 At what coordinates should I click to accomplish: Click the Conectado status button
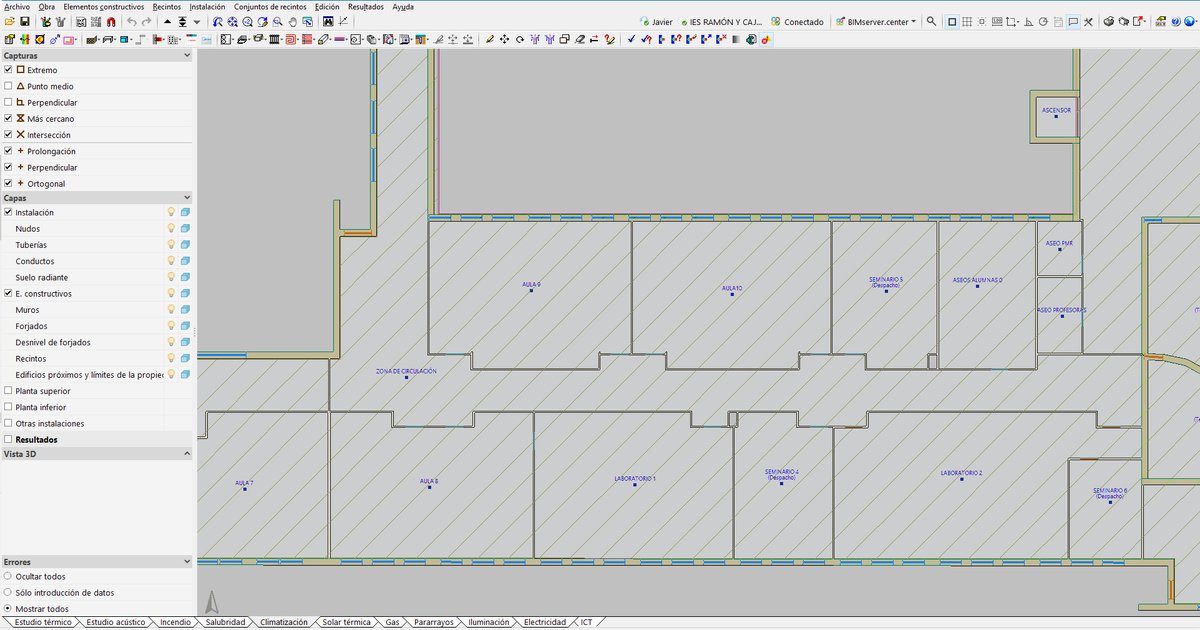point(797,22)
